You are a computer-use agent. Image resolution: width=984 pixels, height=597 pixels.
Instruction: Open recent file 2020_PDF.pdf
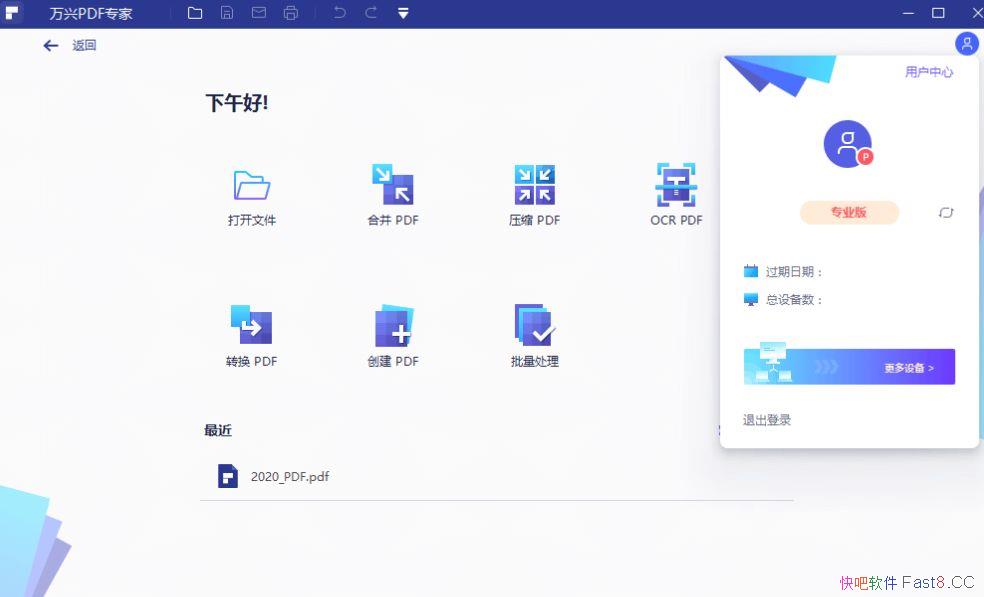tap(289, 476)
